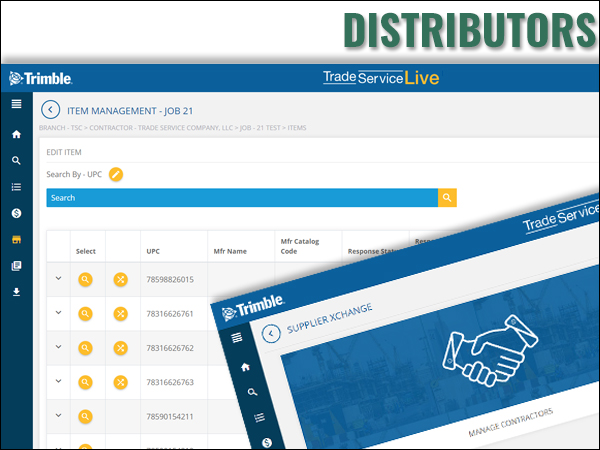
Task: Click the Trimble logo in the main header
Action: pos(41,78)
